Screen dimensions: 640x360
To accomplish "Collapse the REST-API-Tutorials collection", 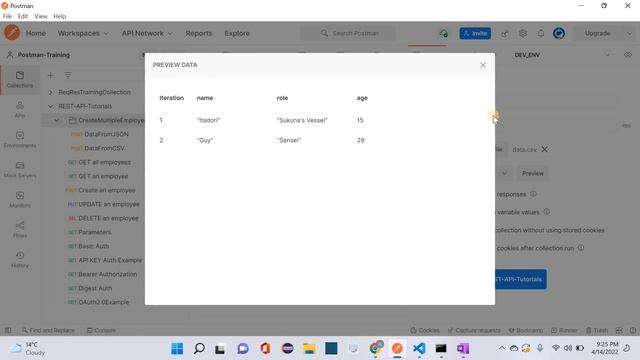I will coord(51,106).
